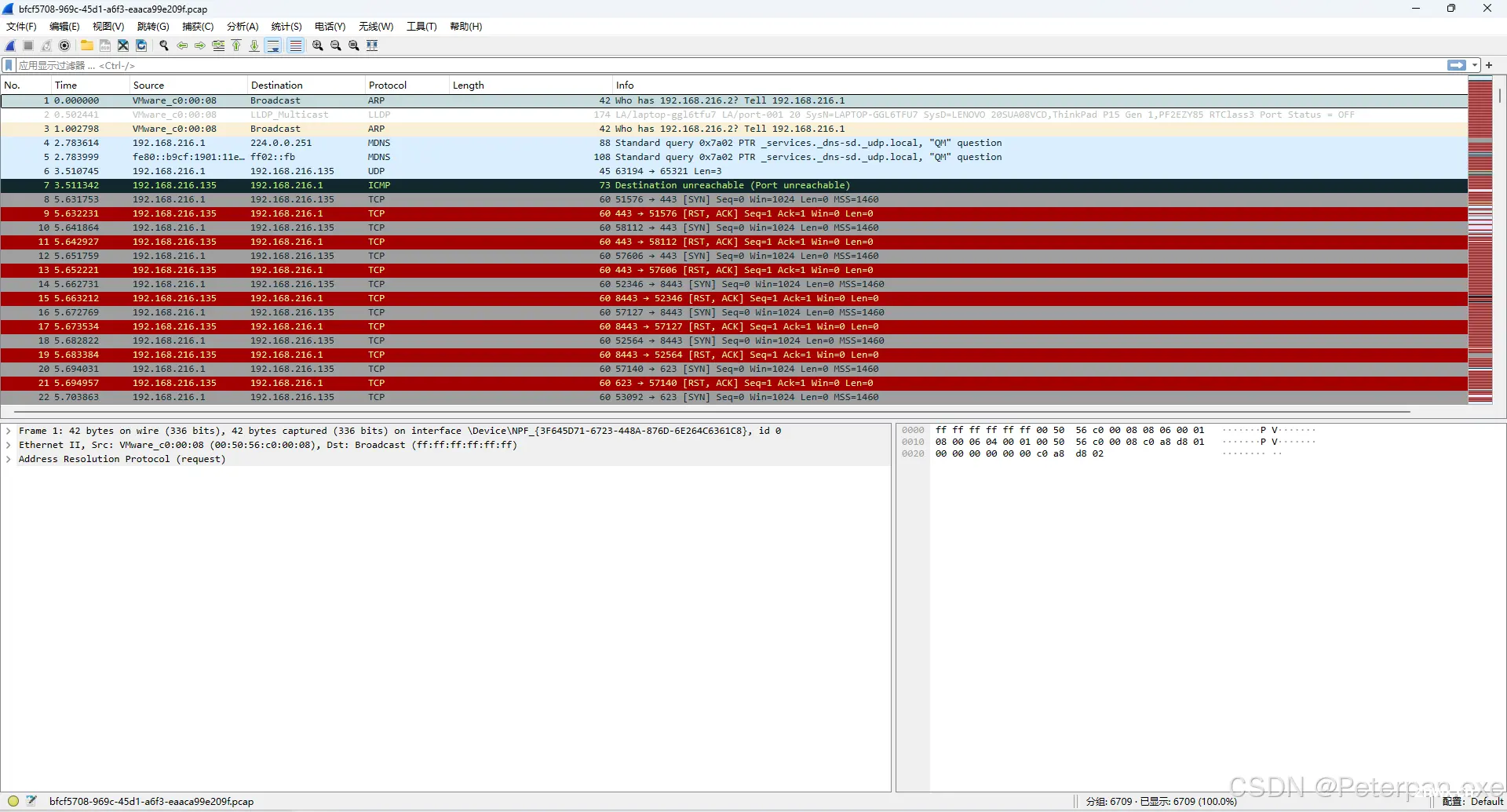Viewport: 1507px width, 812px height.
Task: Zoom in on packet text
Action: tap(318, 46)
